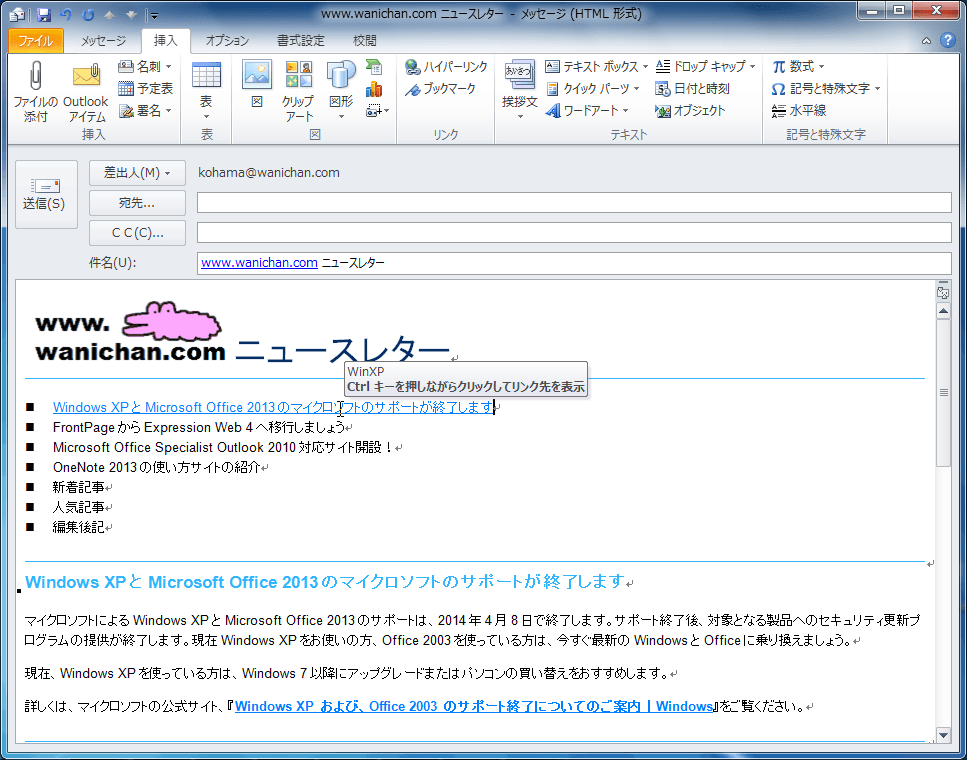
Task: Go to the previous item arrow
Action: (x=109, y=14)
